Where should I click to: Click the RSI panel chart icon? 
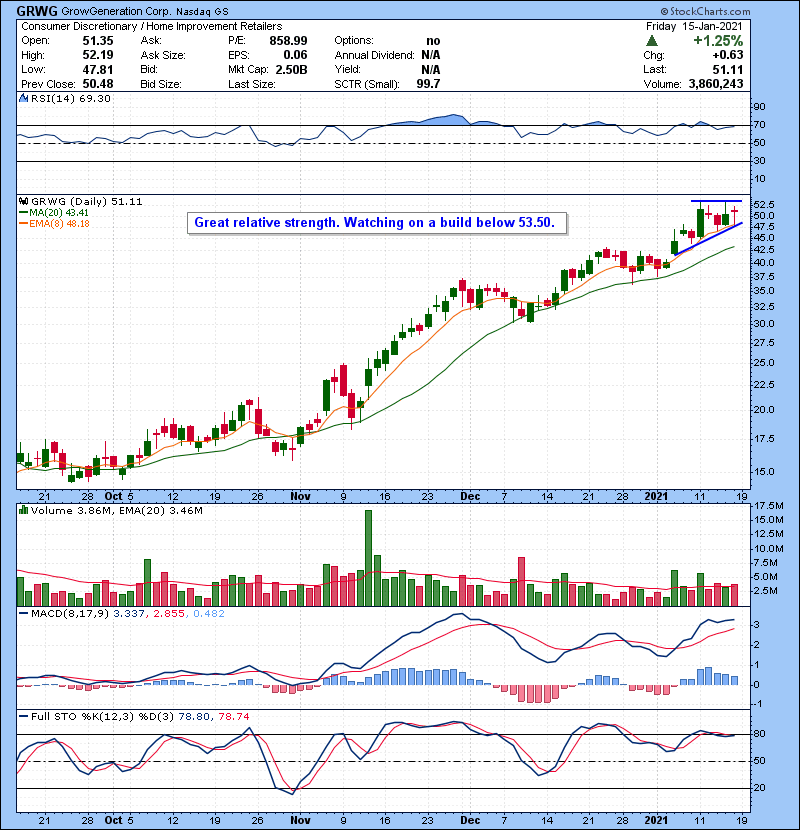point(23,98)
